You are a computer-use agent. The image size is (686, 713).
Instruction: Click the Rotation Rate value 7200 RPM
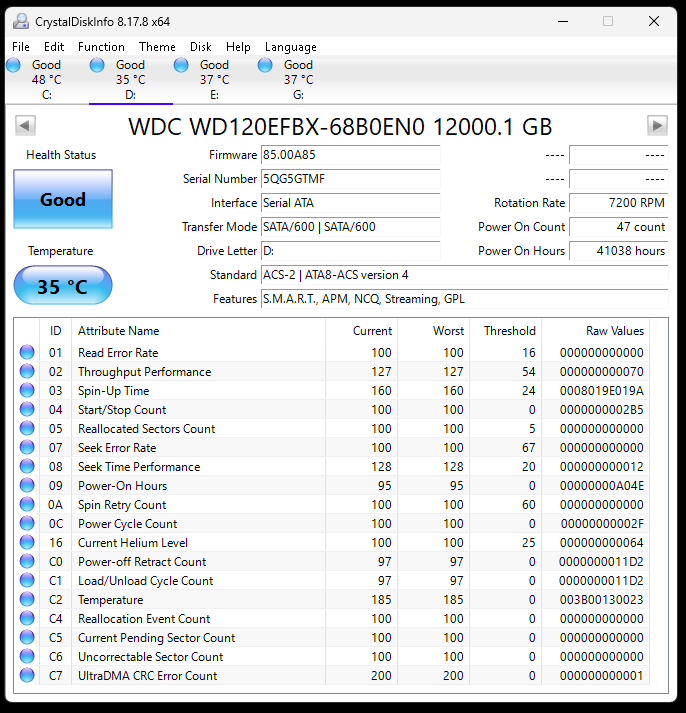pos(619,203)
